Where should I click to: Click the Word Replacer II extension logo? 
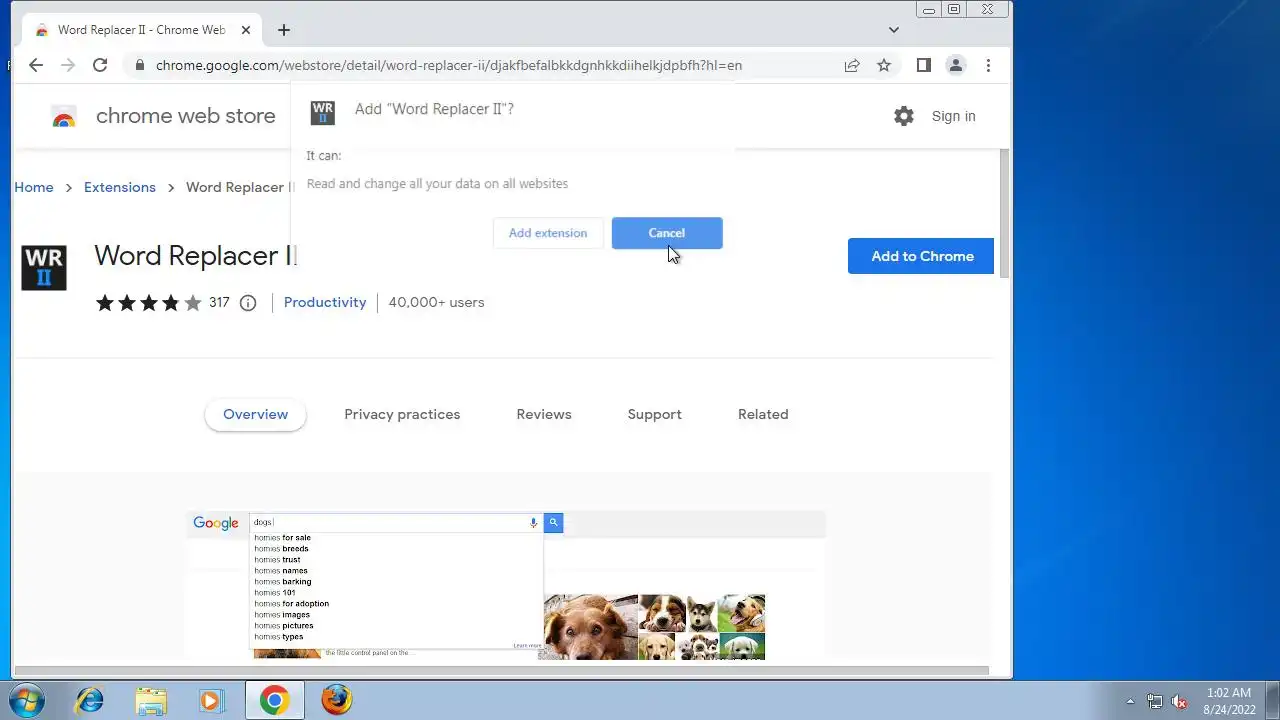pos(43,268)
